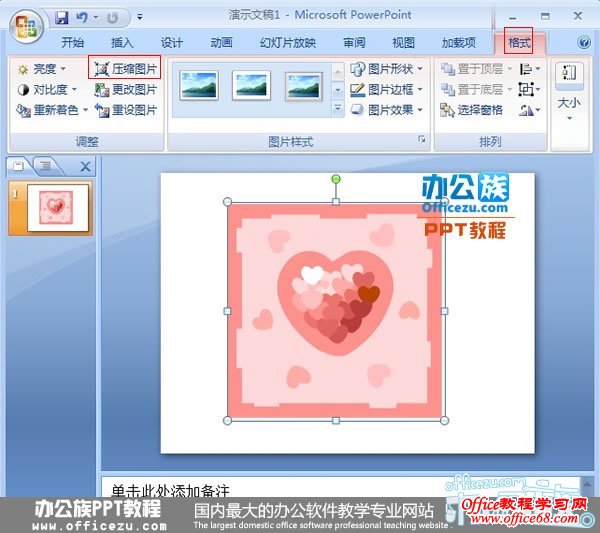The height and width of the screenshot is (533, 600).
Task: Switch to the outline pane tab
Action: tap(46, 166)
